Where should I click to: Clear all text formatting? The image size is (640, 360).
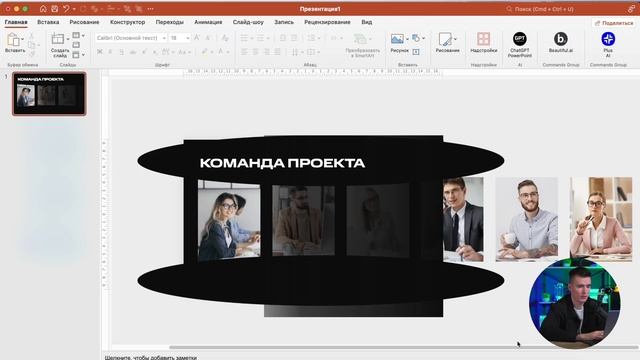[x=224, y=38]
